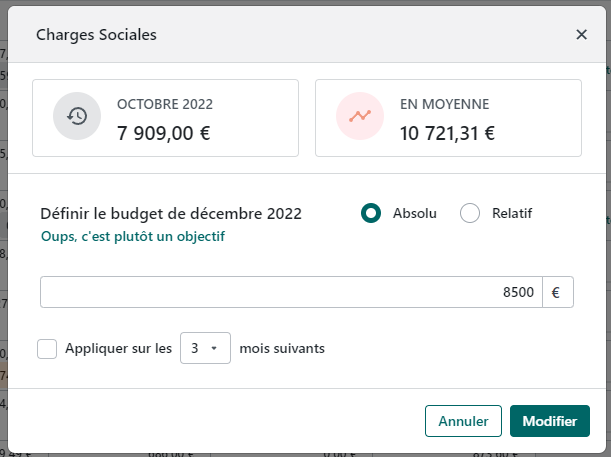Viewport: 611px width, 457px height.
Task: Click the 10 721,31 € average amount
Action: coord(448,131)
